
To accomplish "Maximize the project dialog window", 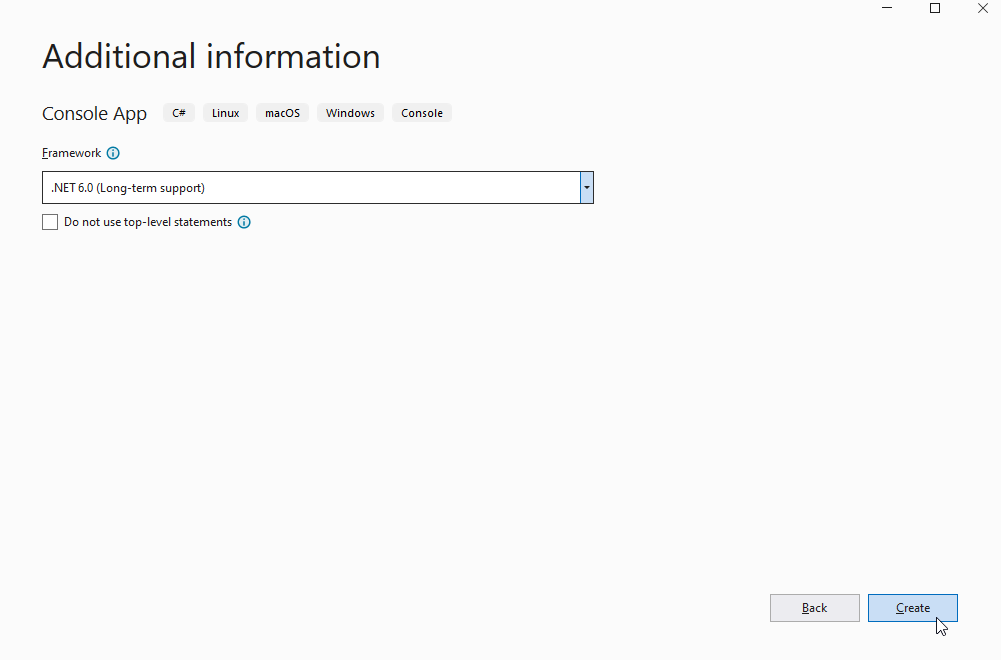I will (935, 9).
